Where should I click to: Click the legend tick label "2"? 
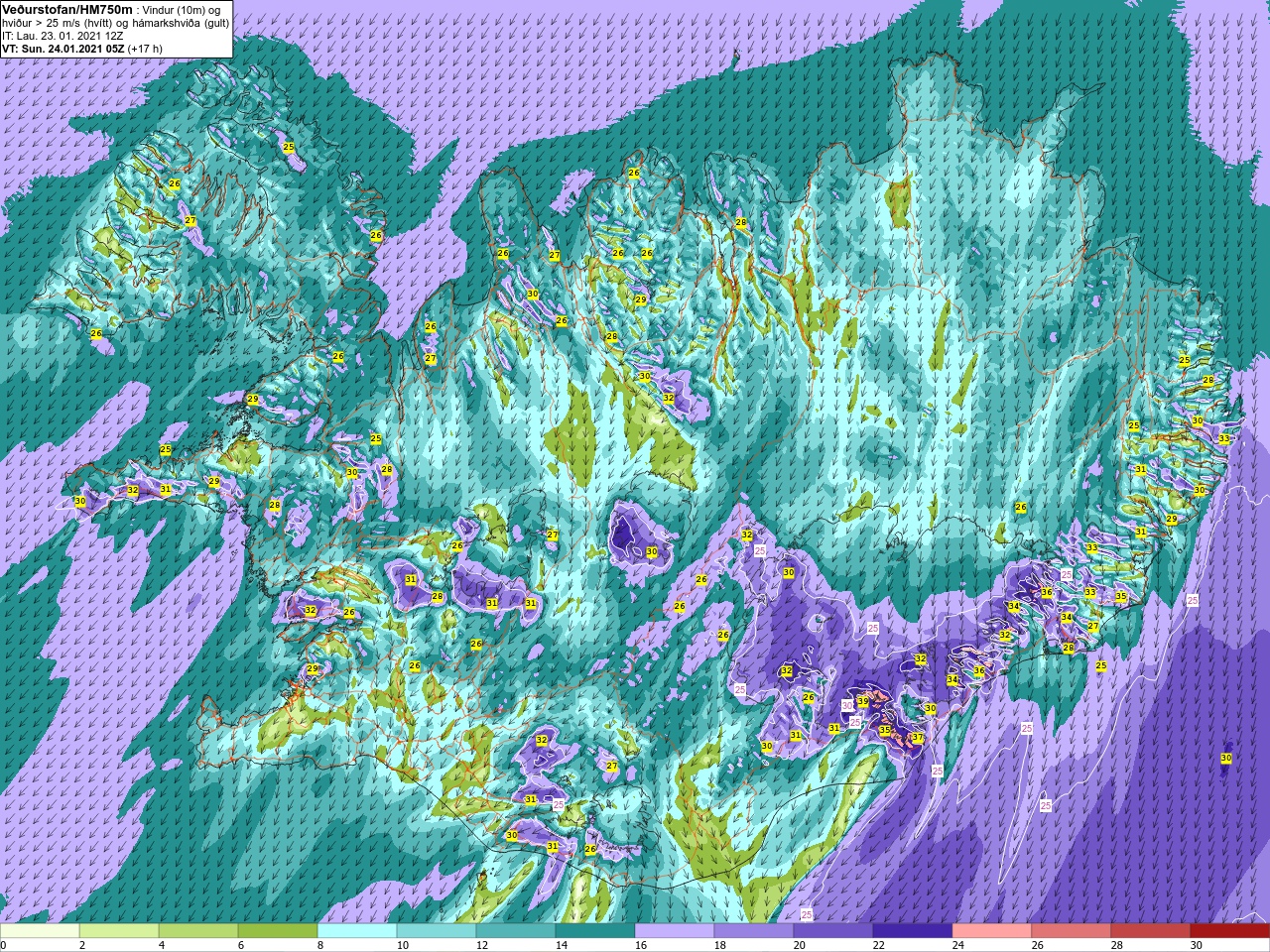point(82,945)
